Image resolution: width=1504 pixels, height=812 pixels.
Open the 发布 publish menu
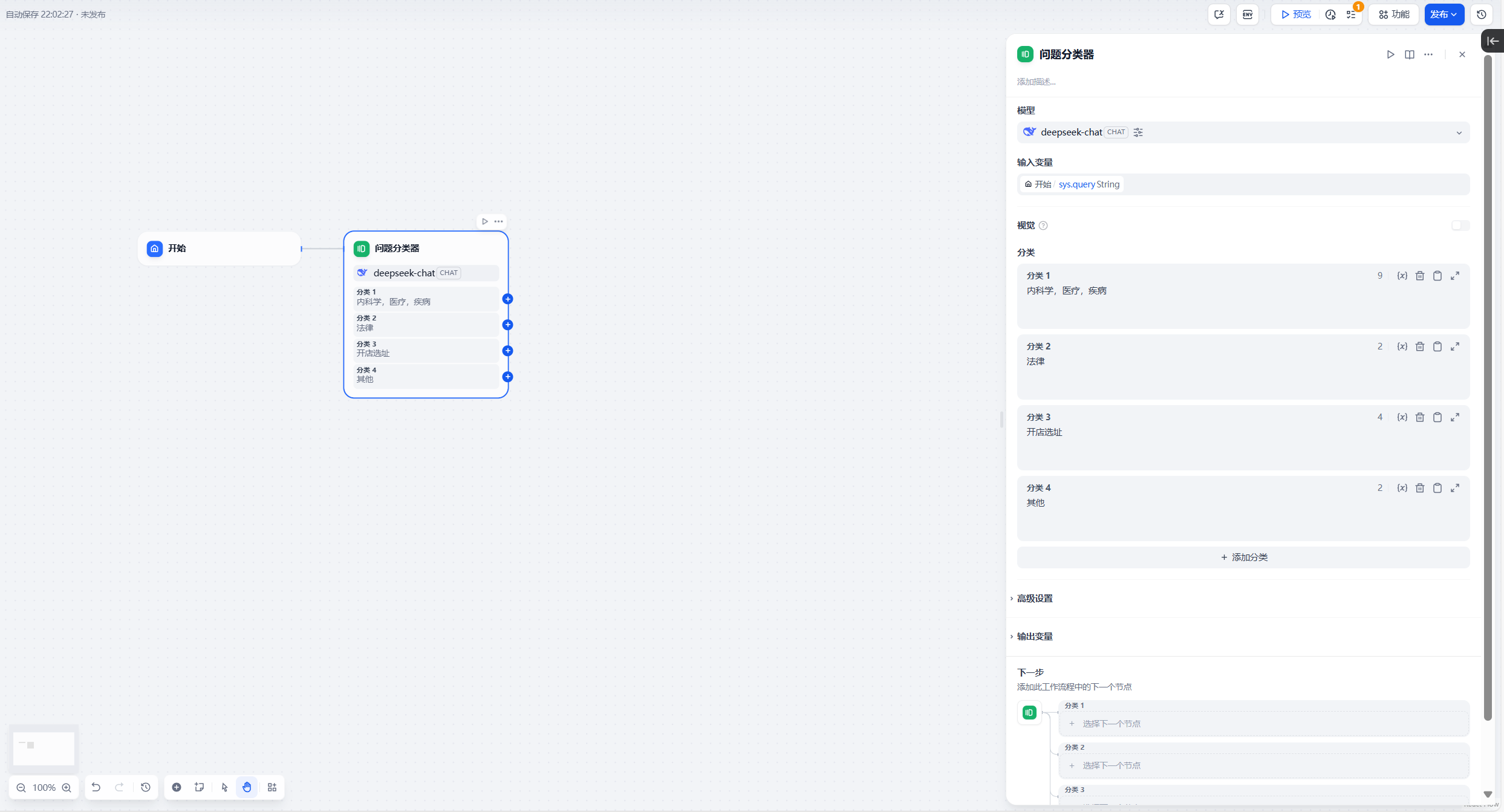[1444, 15]
